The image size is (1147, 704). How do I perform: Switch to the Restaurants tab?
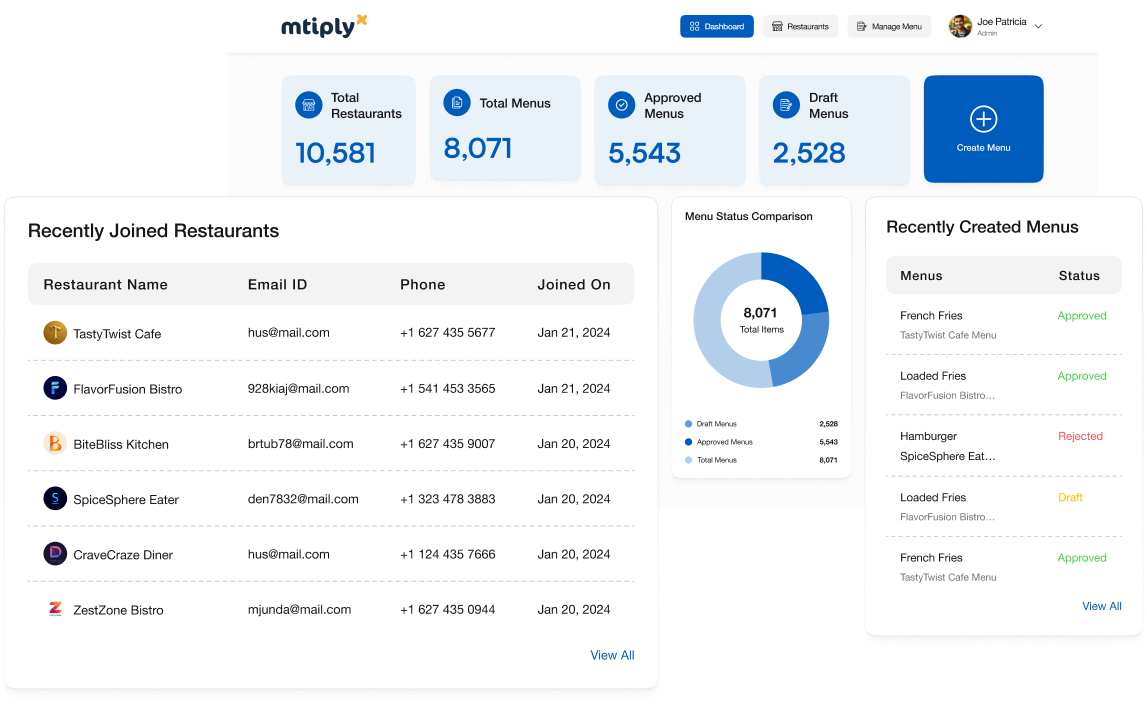tap(801, 26)
